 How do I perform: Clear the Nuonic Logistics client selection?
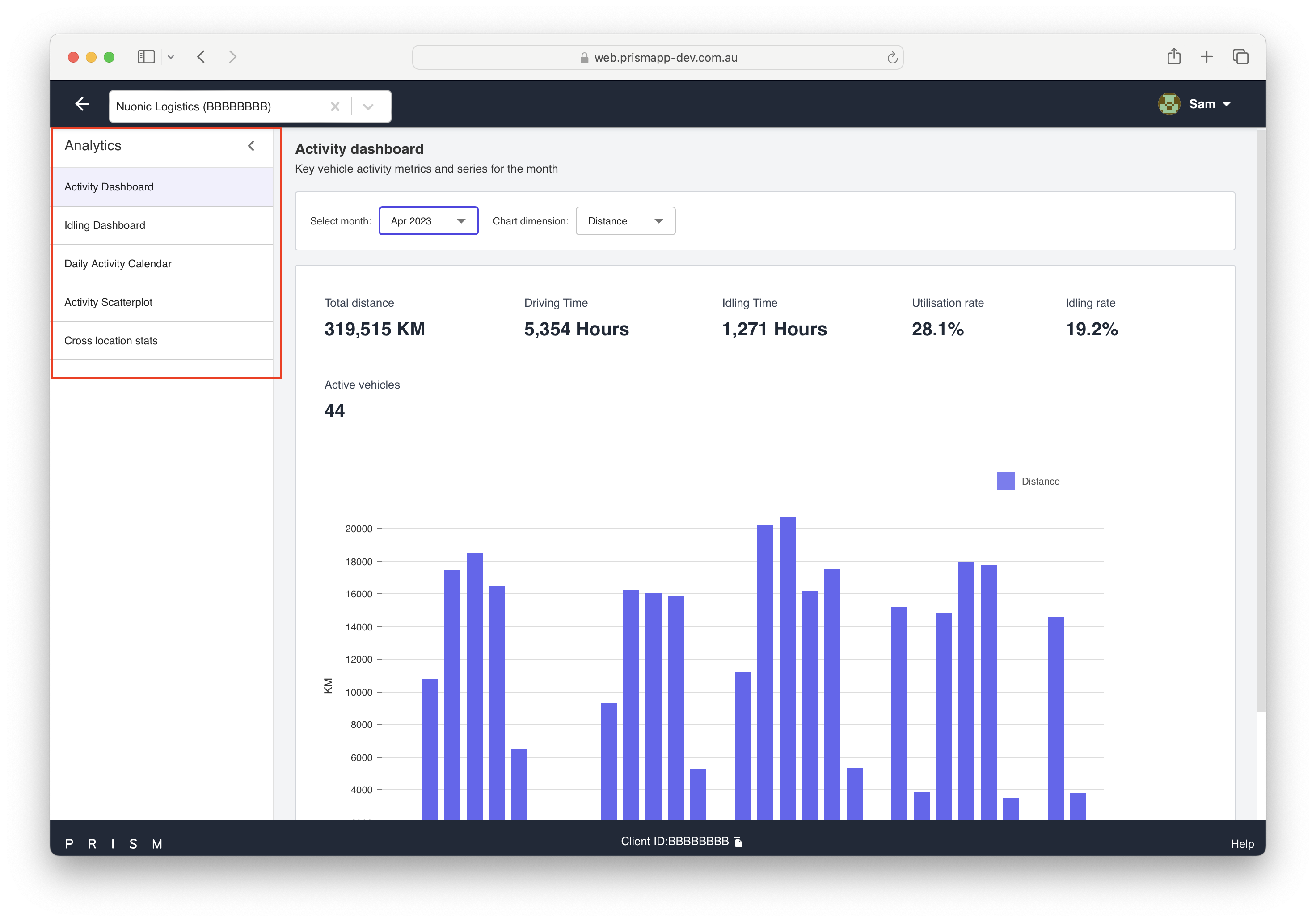pyautogui.click(x=335, y=107)
